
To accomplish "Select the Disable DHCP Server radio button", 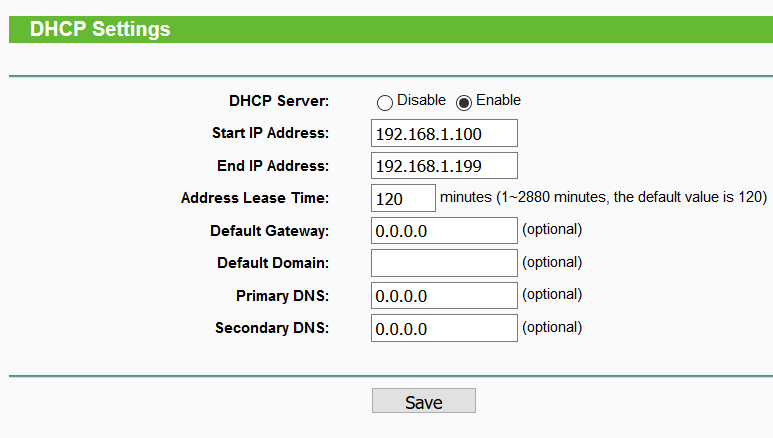I will tap(385, 103).
